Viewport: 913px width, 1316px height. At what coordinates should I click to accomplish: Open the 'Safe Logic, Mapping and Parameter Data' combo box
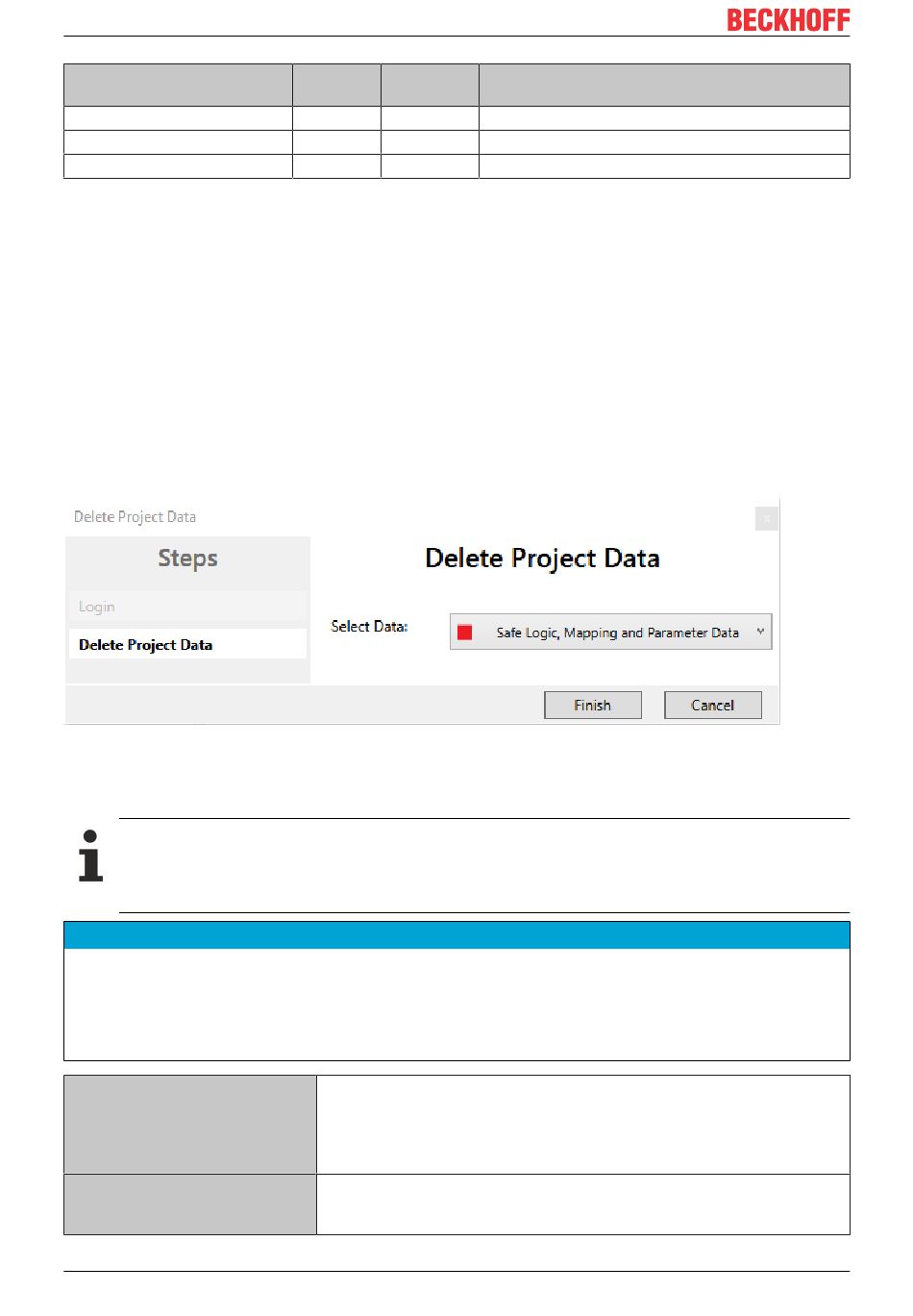[610, 632]
